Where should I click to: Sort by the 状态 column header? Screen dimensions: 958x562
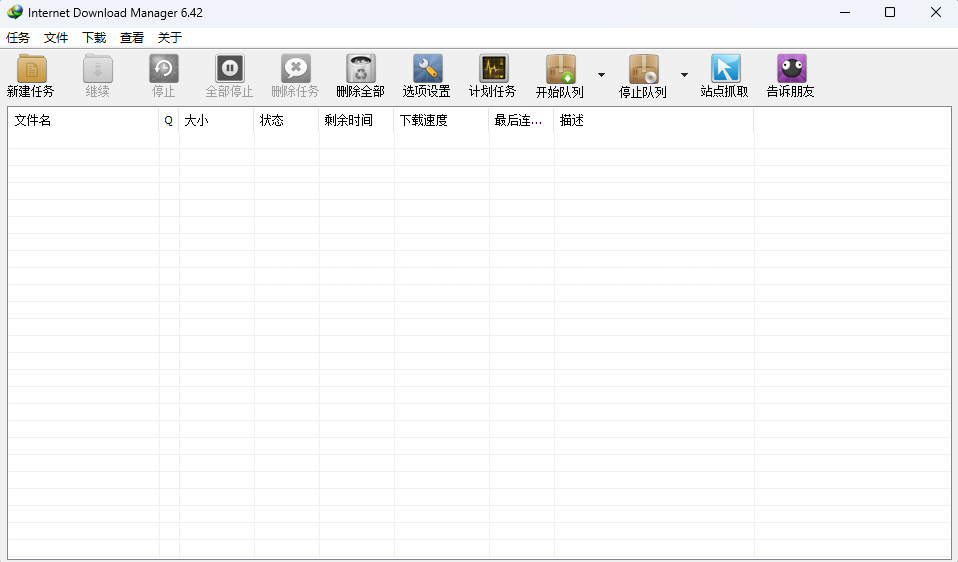pos(287,120)
